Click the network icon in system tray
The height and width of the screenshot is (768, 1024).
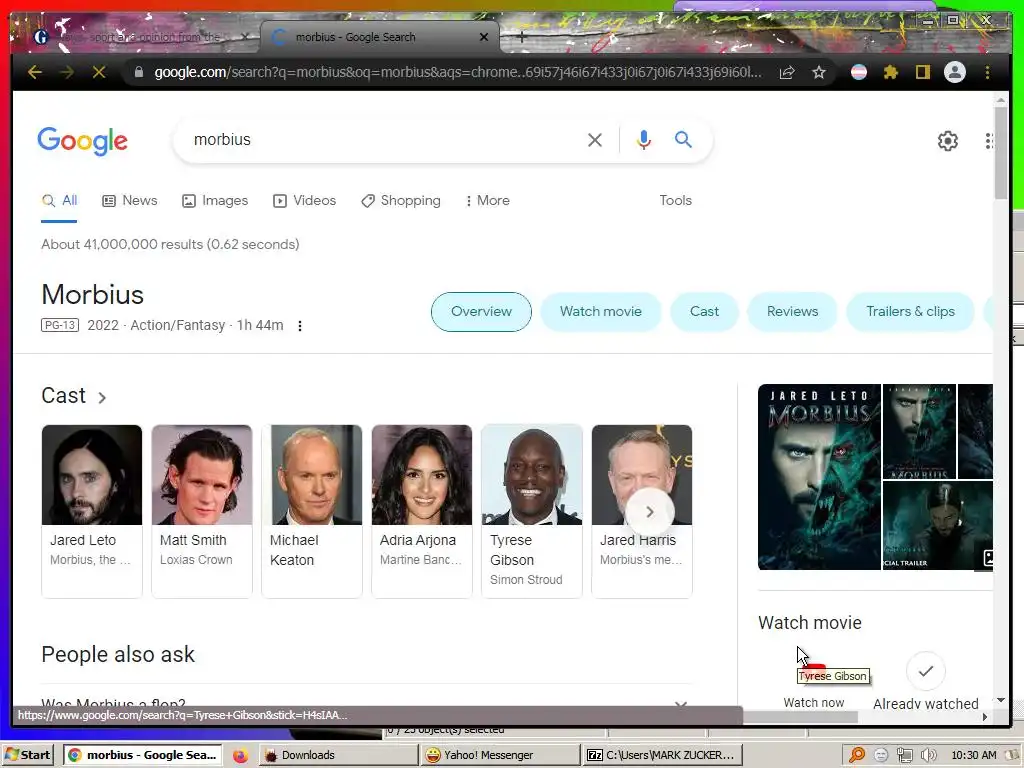(904, 755)
